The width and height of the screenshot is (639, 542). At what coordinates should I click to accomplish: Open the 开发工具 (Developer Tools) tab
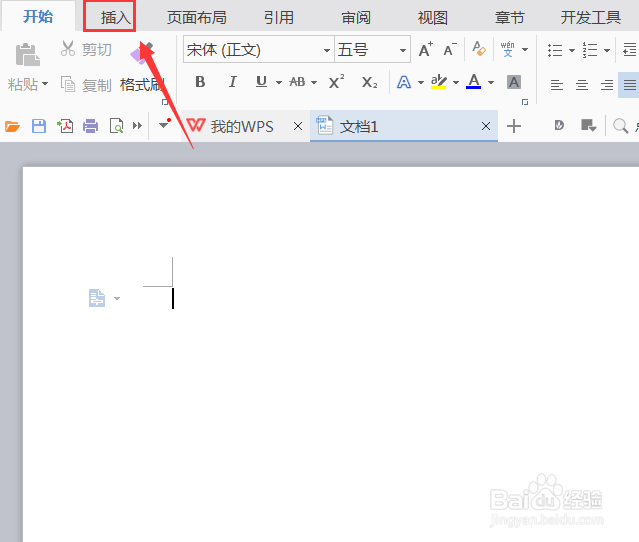pos(591,18)
